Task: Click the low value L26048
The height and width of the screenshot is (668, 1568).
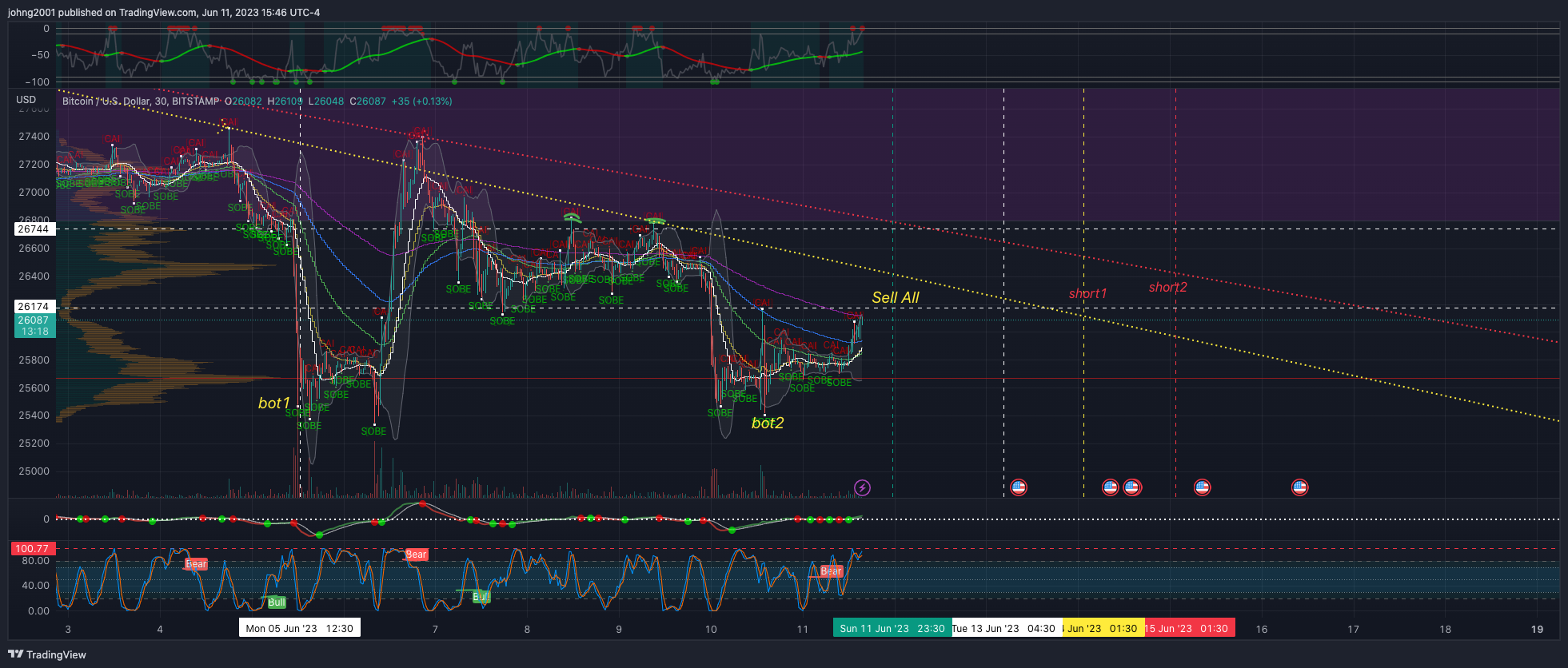Action: pos(327,101)
